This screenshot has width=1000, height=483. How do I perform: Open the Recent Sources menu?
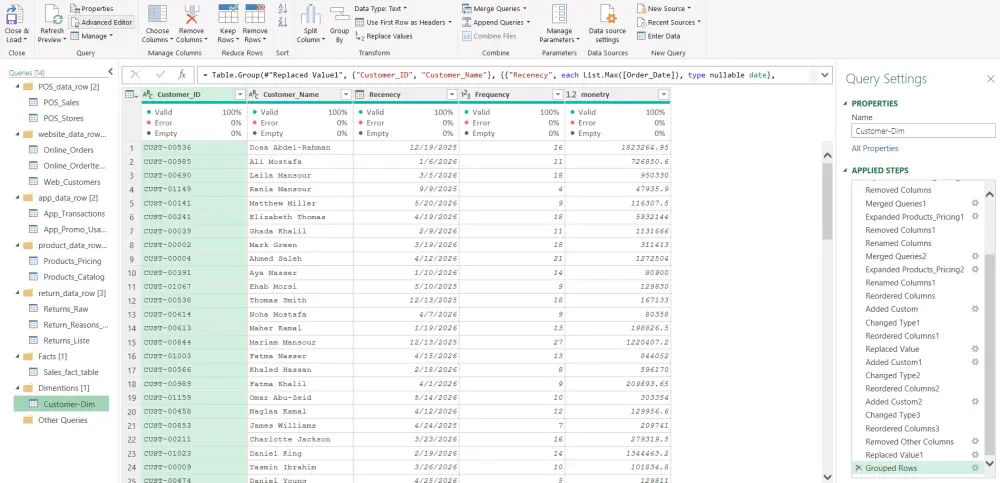click(668, 22)
